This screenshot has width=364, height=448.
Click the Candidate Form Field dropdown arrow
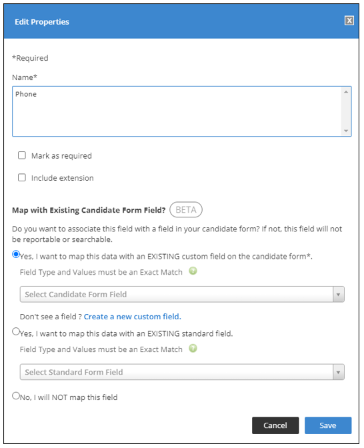point(339,294)
